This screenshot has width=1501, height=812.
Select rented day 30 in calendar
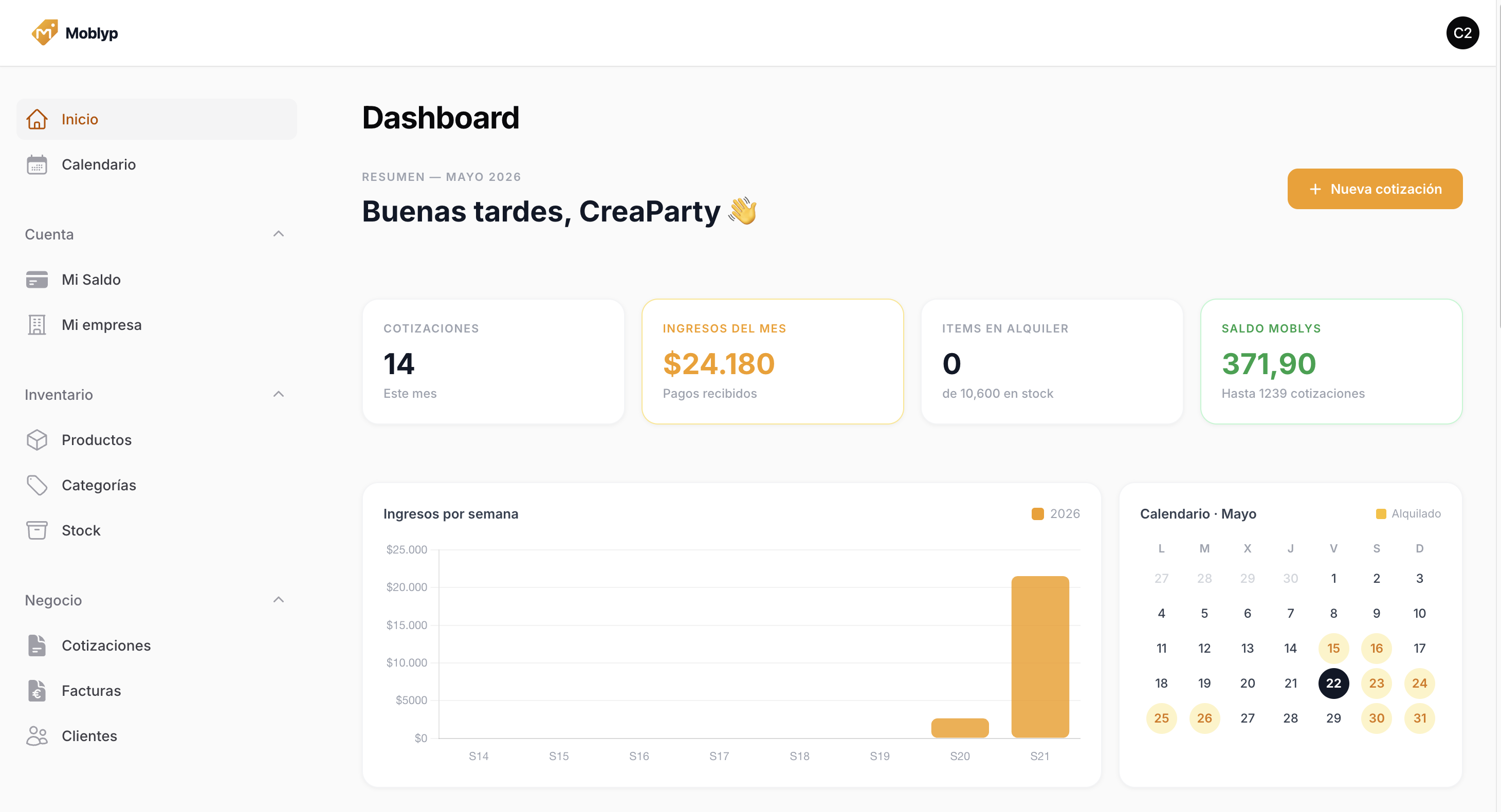(1376, 718)
